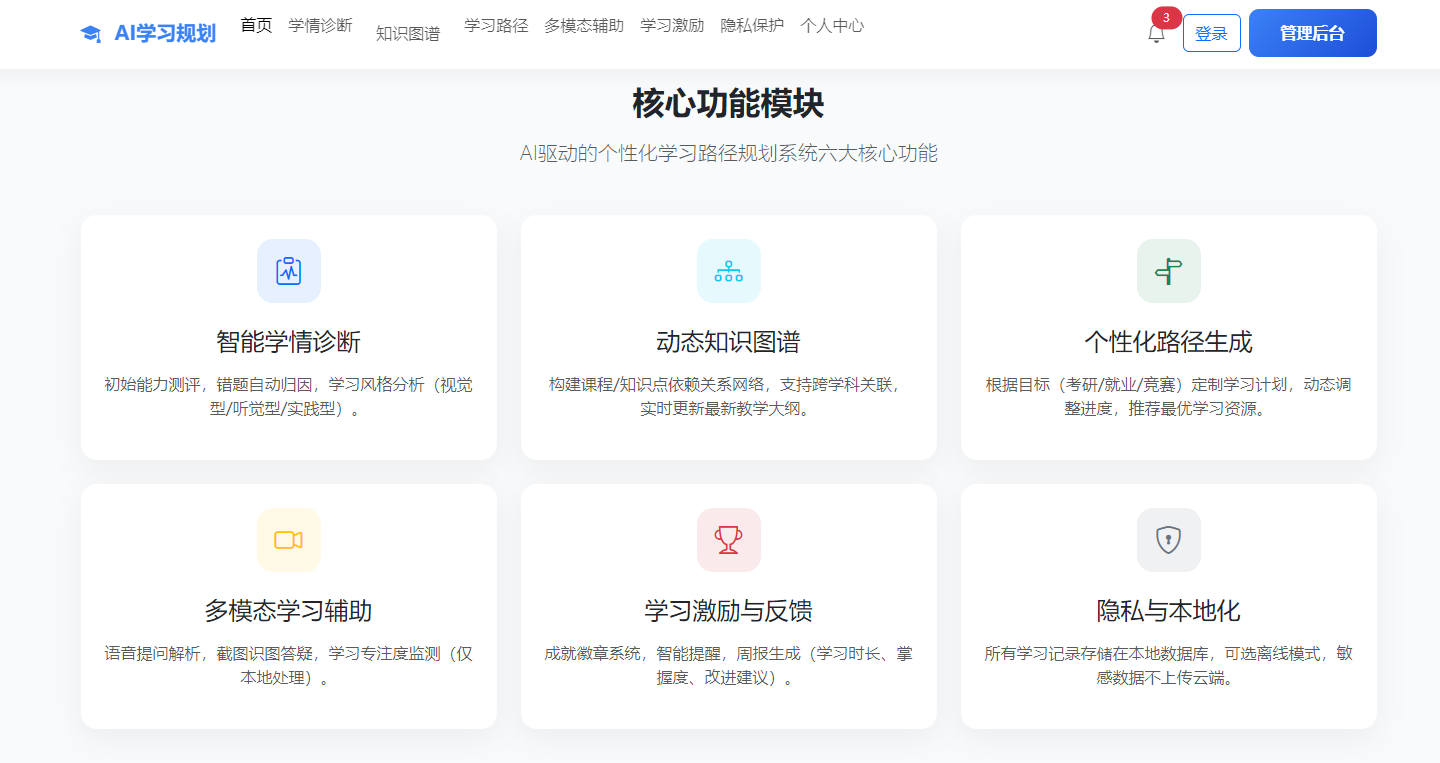1440x763 pixels.
Task: Click the 多模态学习辅助 camera icon
Action: click(289, 540)
